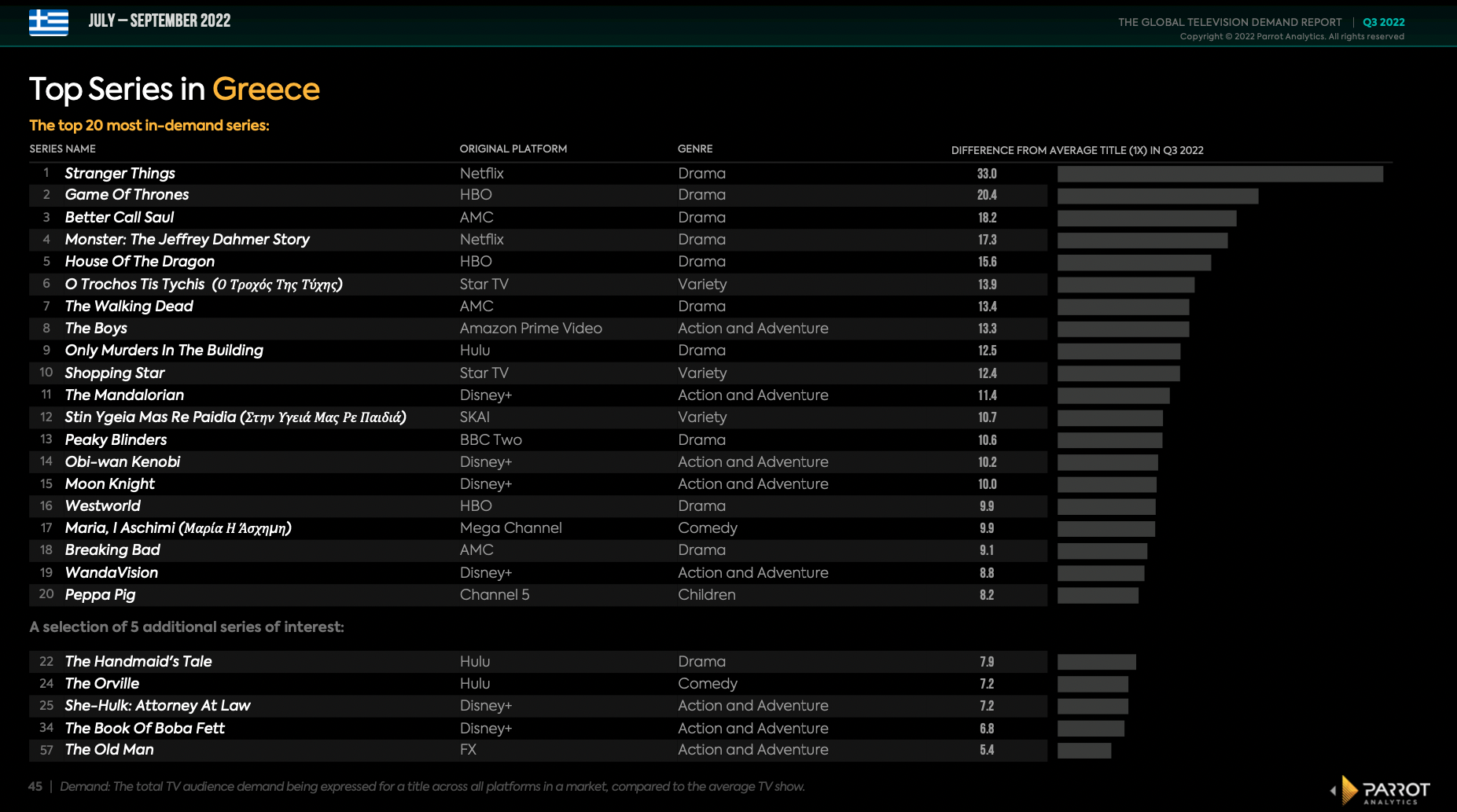Click the 18.2 value for Better Call Saul
1457x812 pixels.
987,217
